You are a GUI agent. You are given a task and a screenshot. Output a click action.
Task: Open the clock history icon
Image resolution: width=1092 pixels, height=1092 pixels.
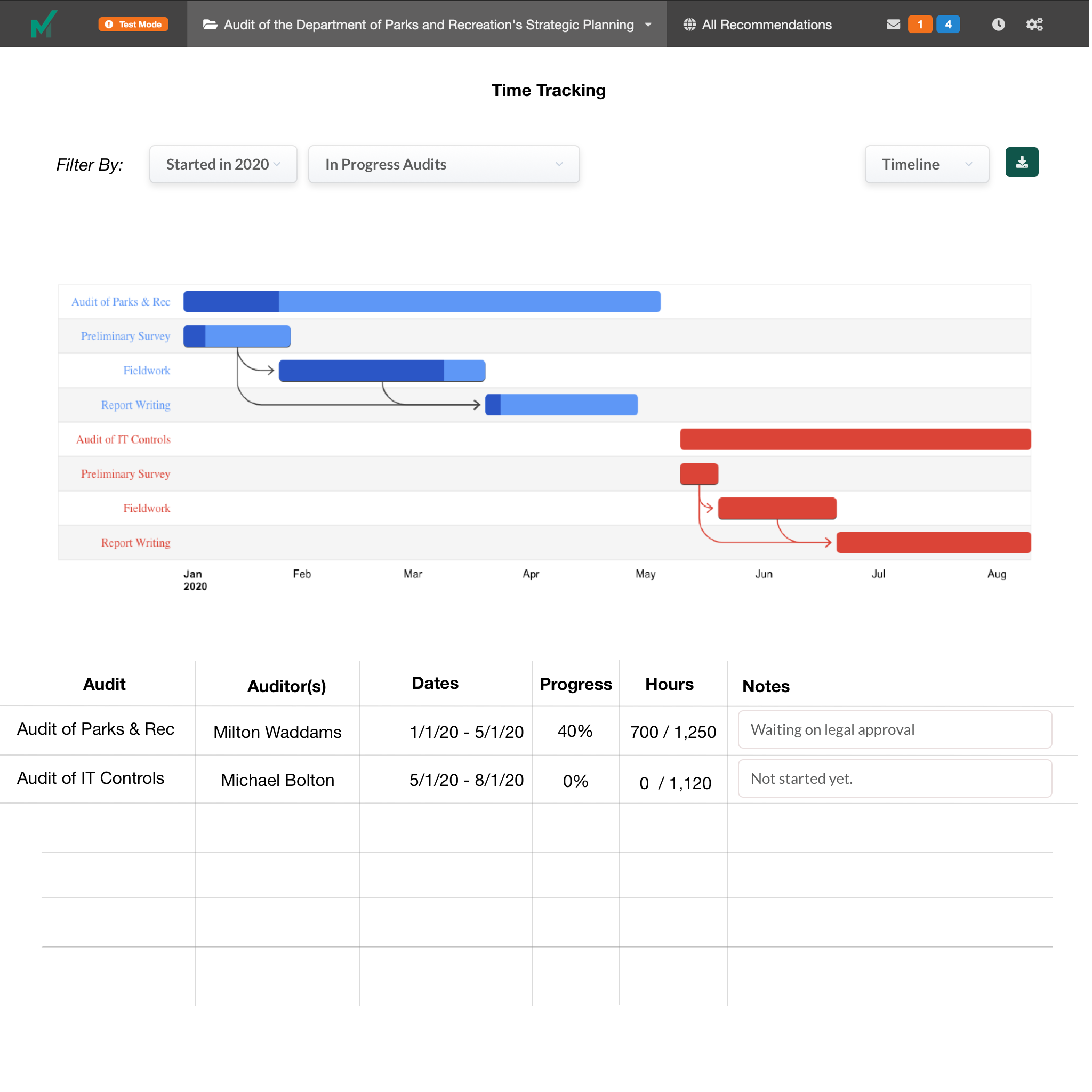(x=998, y=25)
